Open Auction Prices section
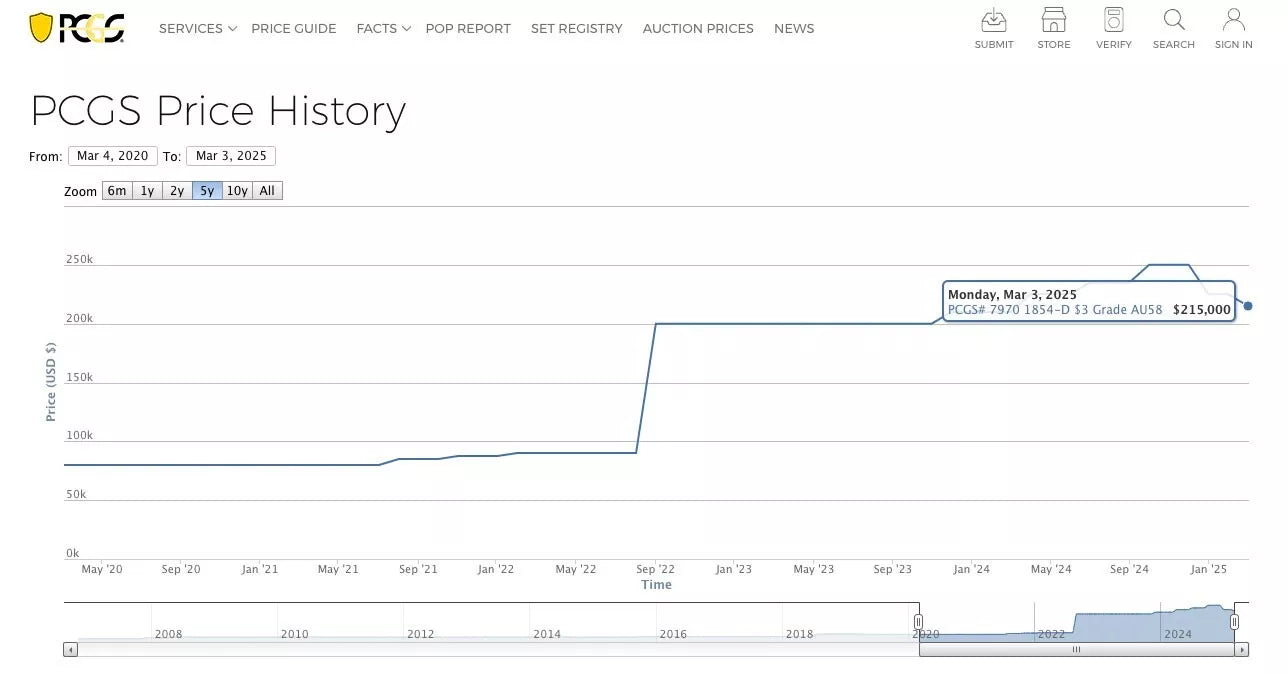Image resolution: width=1288 pixels, height=674 pixels. (x=698, y=28)
